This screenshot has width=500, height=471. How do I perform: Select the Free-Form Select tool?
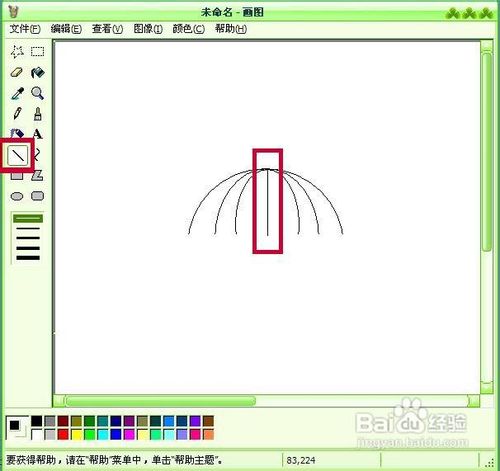click(17, 52)
